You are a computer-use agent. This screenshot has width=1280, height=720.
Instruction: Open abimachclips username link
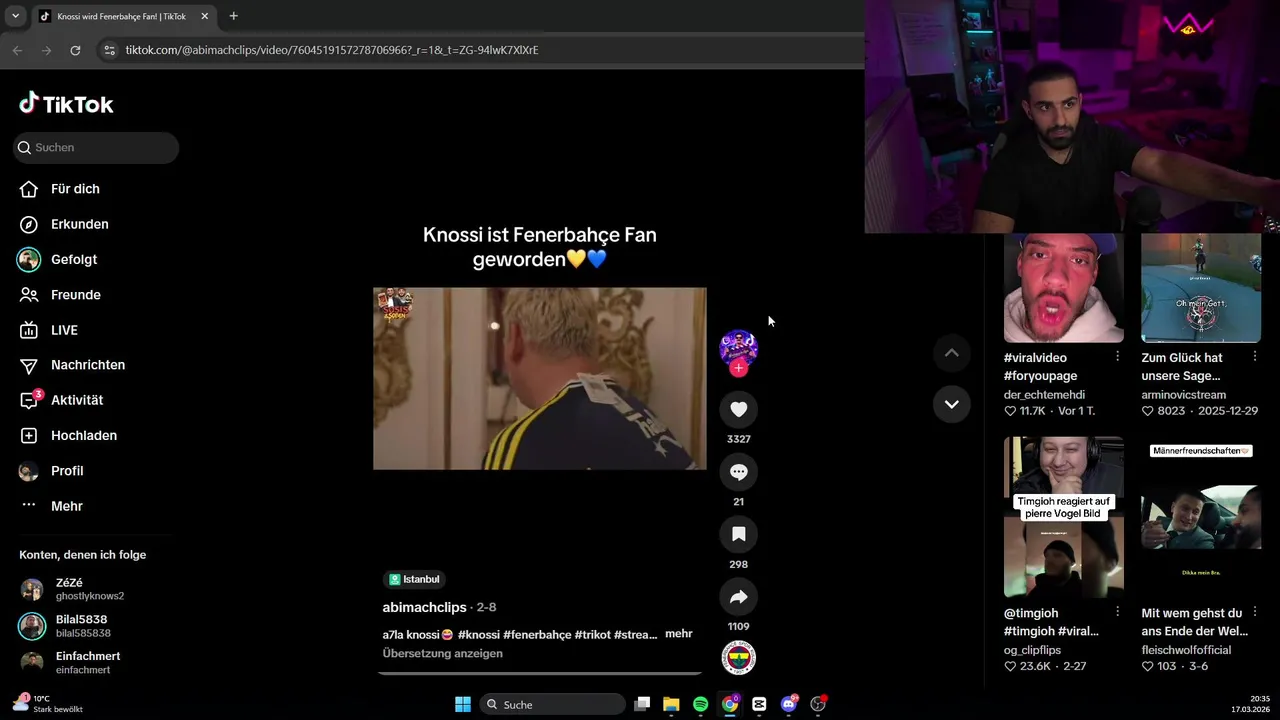pos(424,607)
